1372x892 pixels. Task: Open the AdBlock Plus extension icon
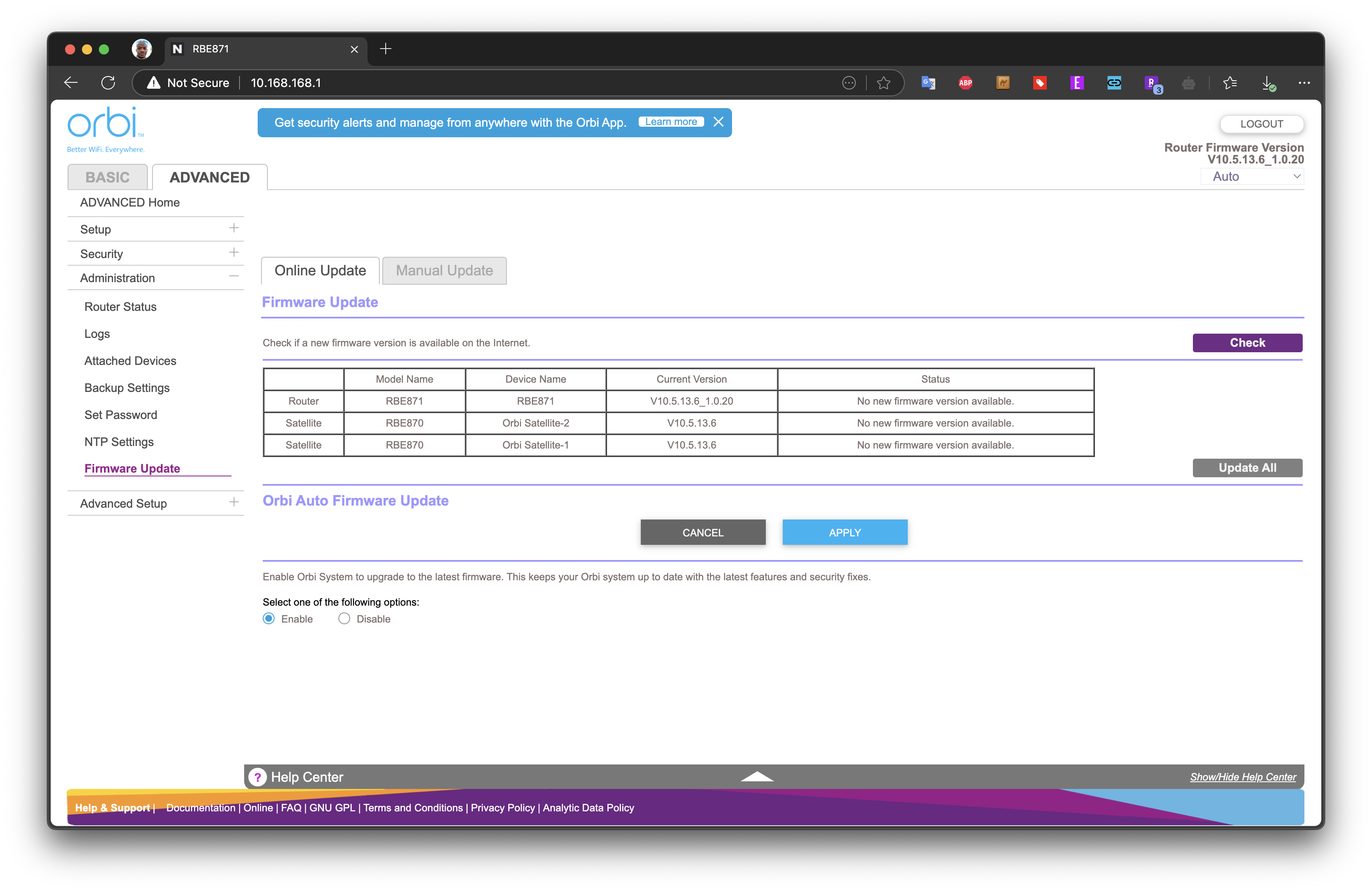coord(965,83)
